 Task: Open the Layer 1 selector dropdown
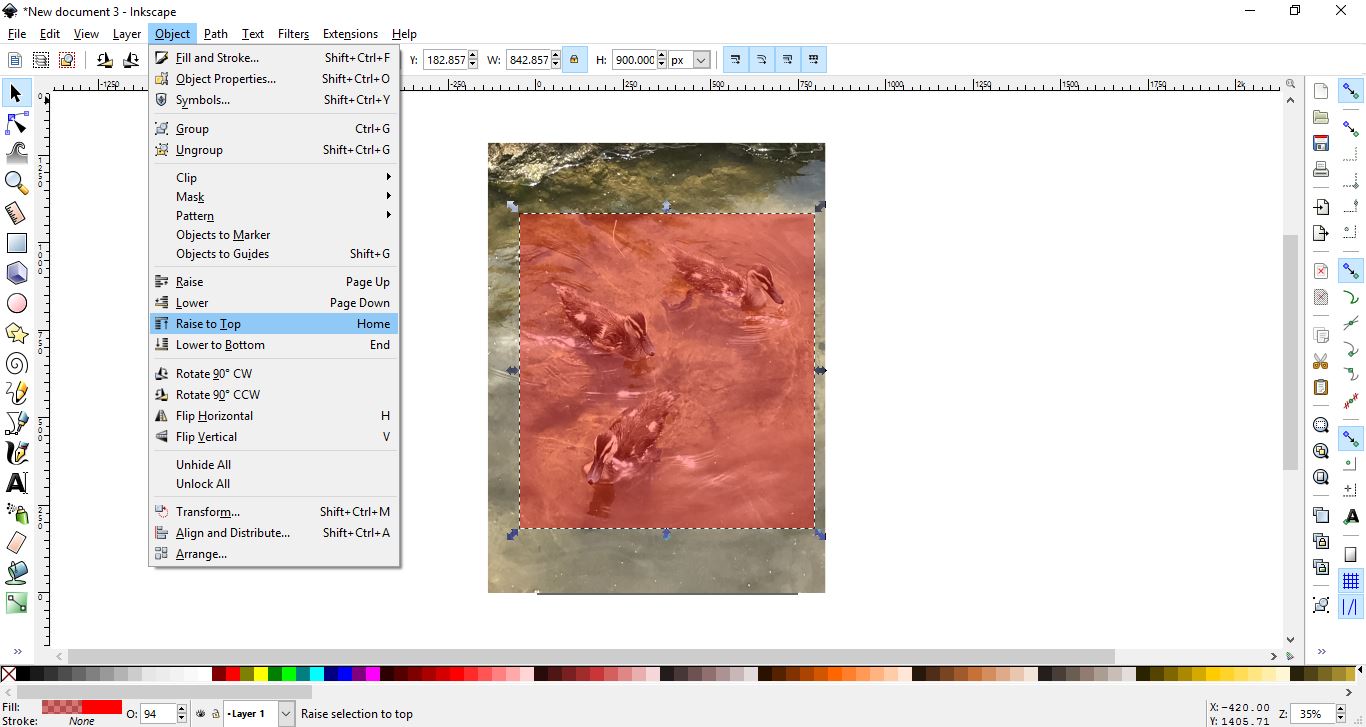[286, 714]
